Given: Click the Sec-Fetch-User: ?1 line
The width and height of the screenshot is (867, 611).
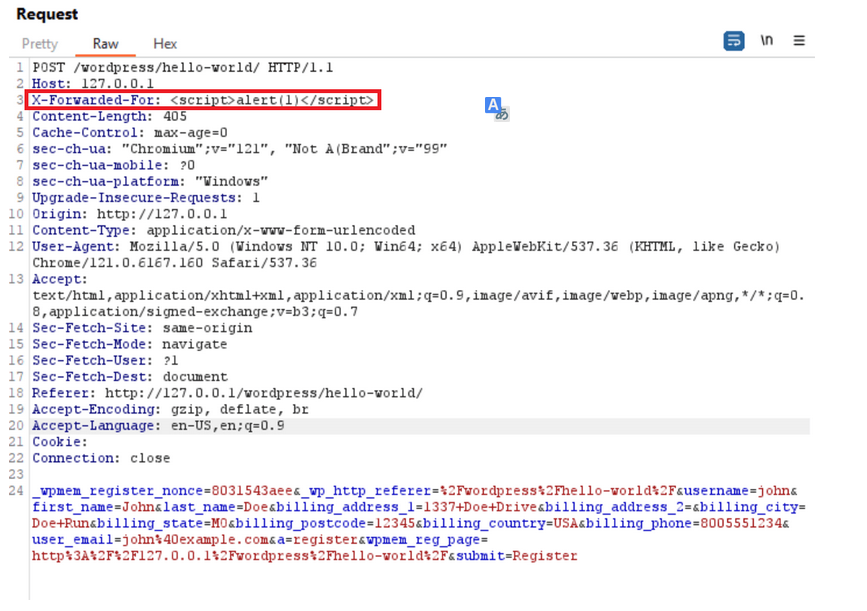Looking at the screenshot, I should [x=105, y=361].
